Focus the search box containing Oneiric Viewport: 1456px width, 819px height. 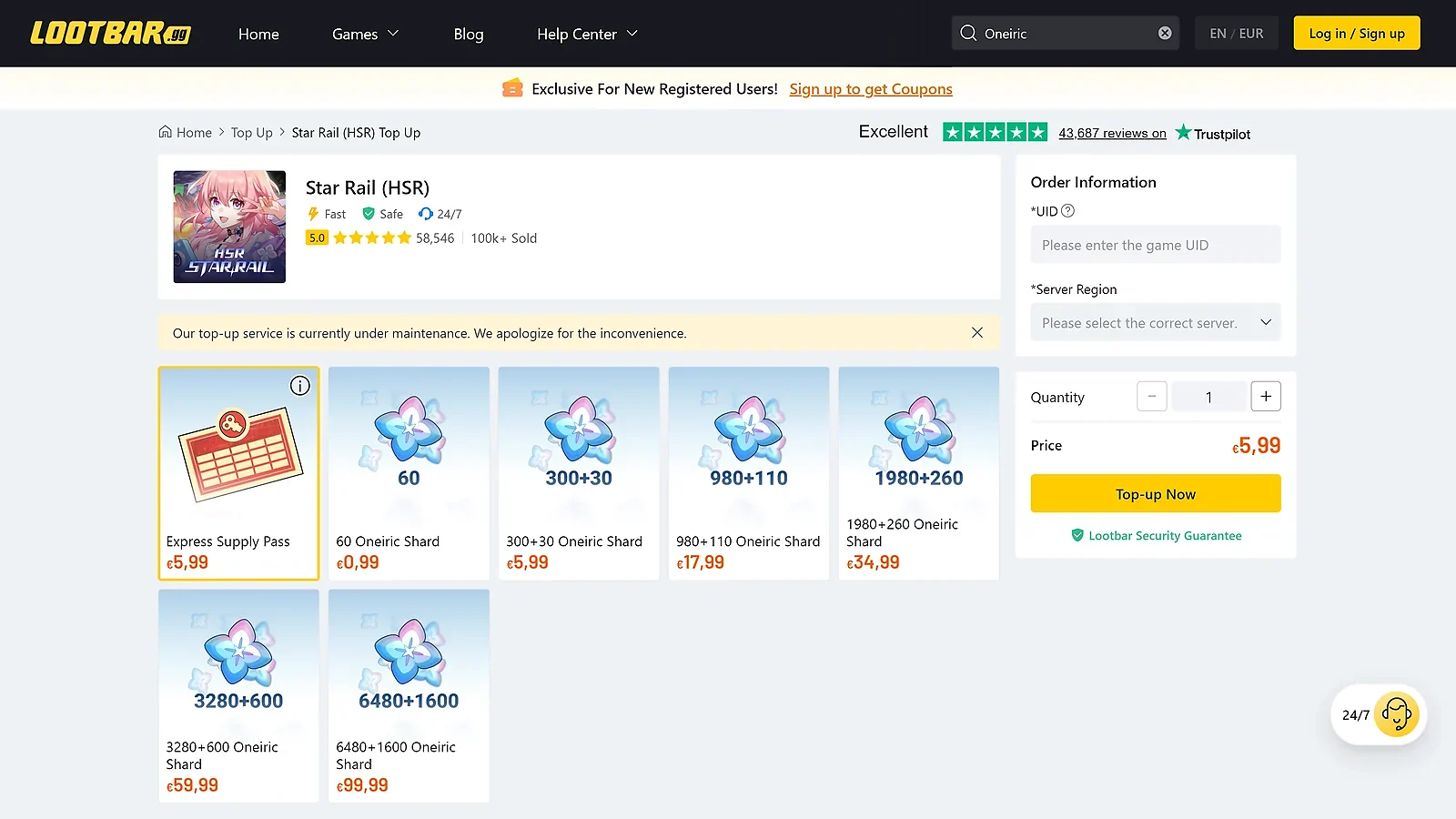1065,33
